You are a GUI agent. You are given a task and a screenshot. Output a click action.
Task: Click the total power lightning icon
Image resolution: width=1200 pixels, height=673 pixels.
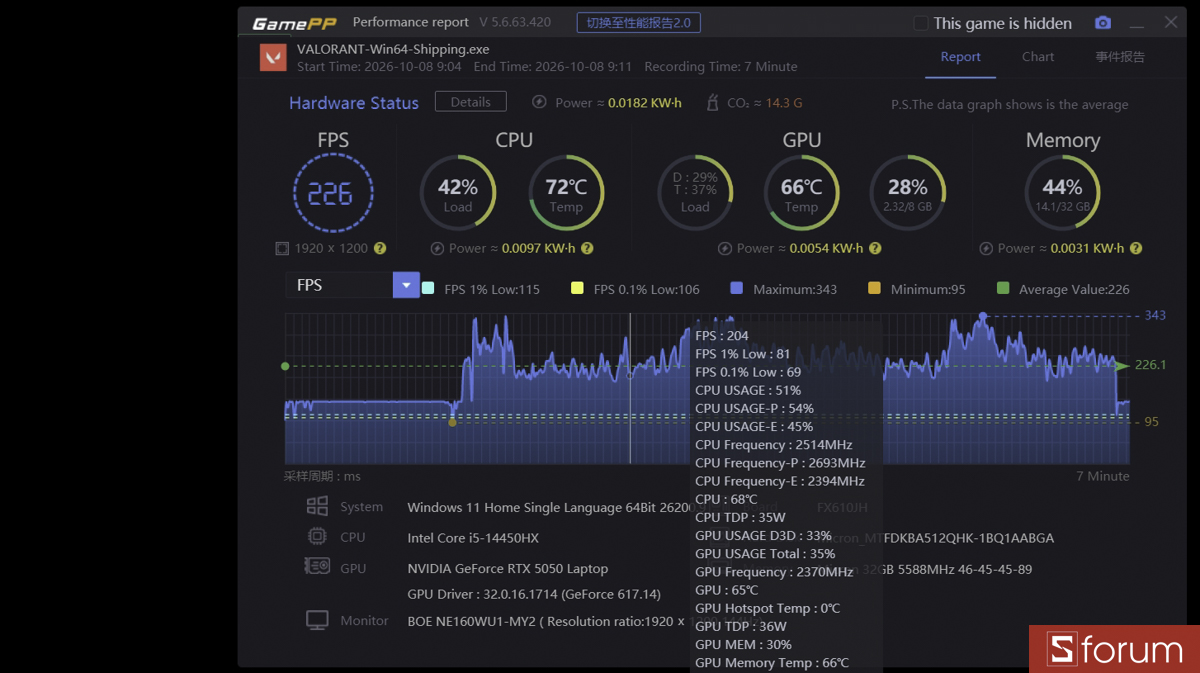coord(539,102)
